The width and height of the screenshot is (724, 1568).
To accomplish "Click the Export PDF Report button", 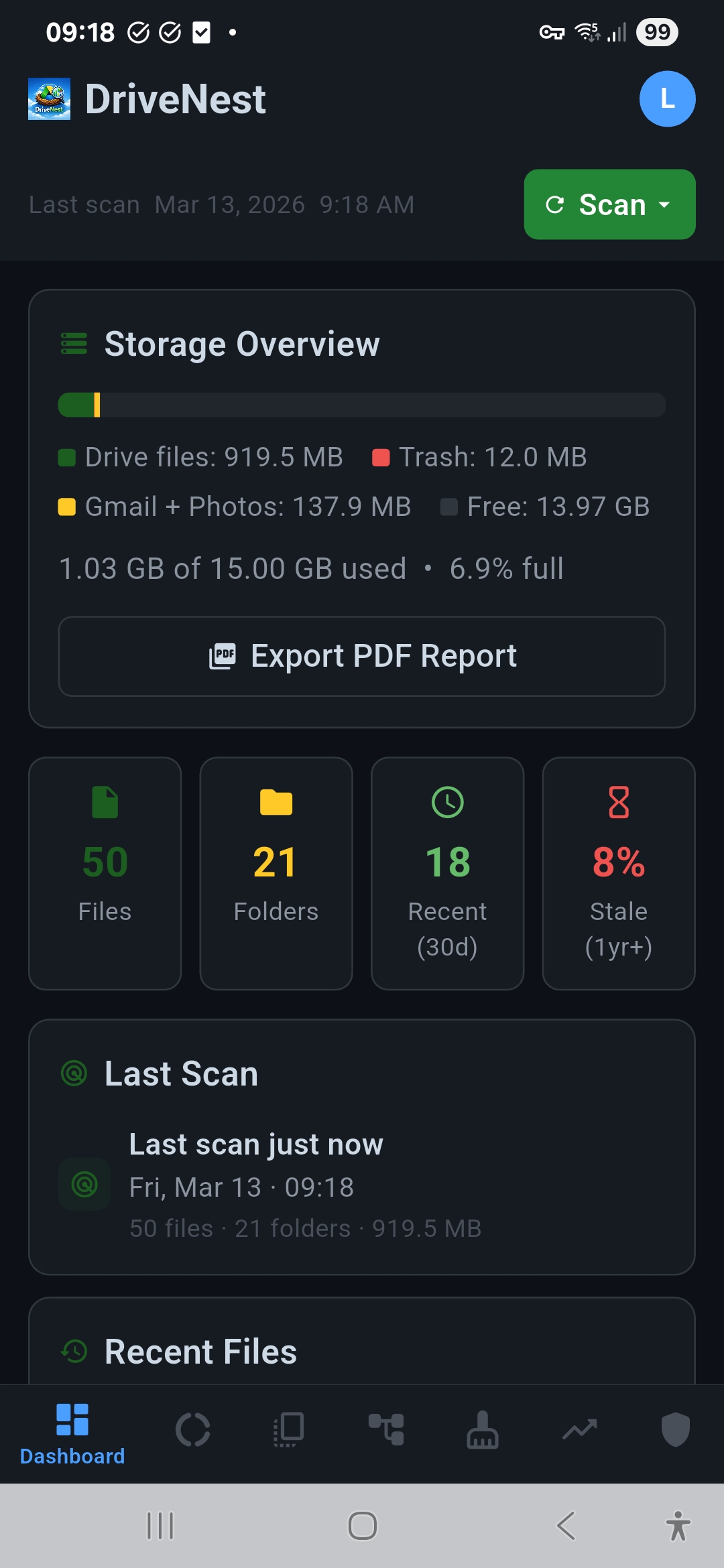I will (362, 656).
